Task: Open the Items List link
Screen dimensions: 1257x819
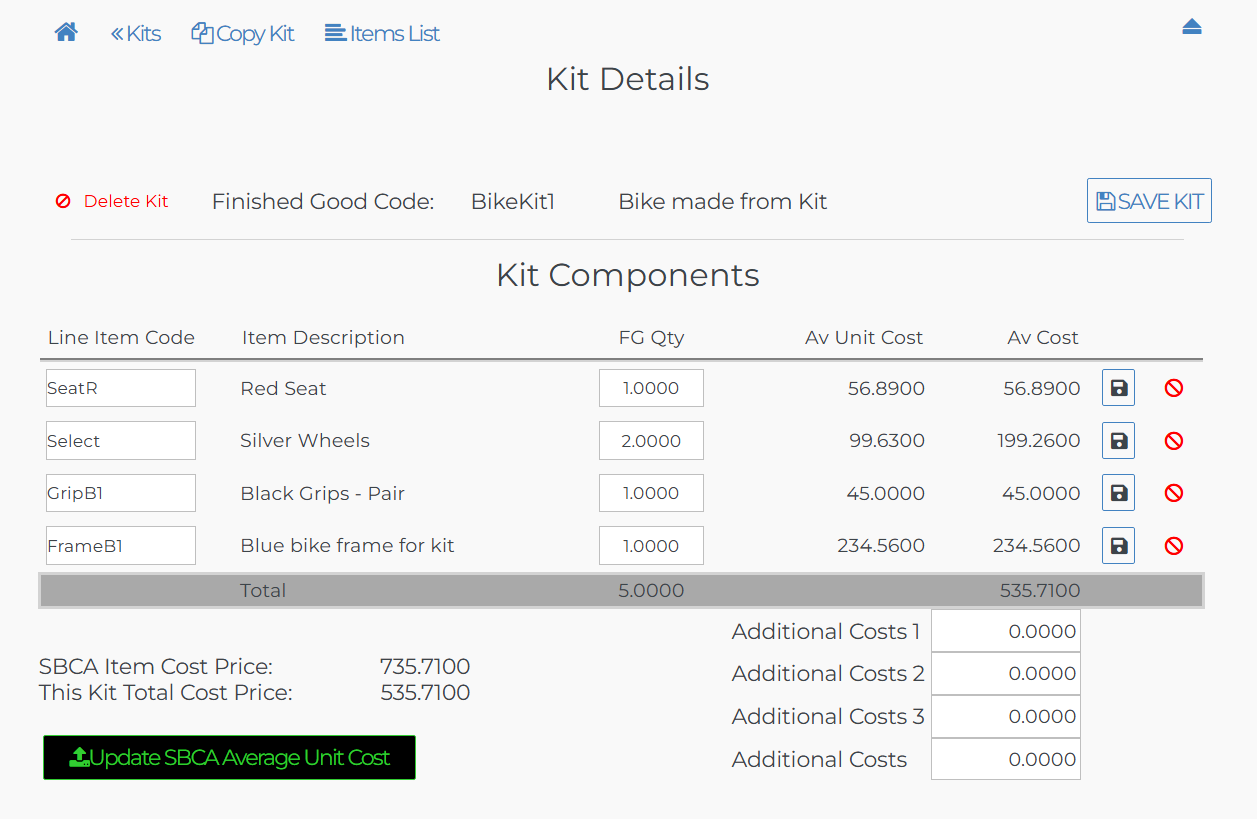Action: pyautogui.click(x=382, y=34)
